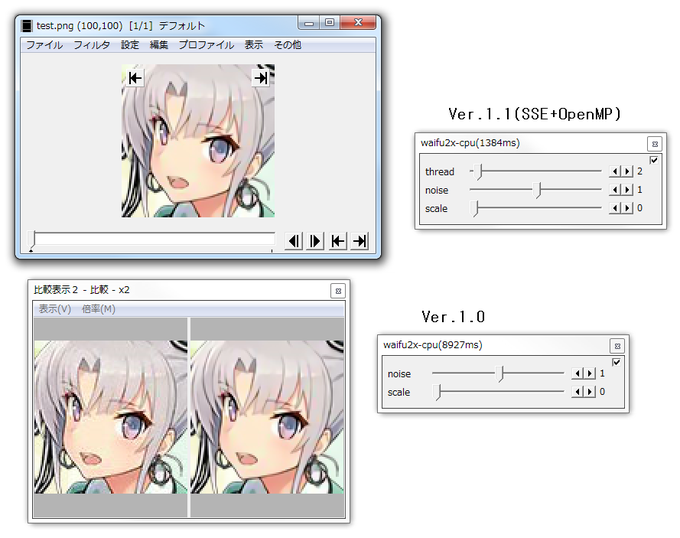Increase thread value with right arrow
Image resolution: width=680 pixels, height=538 pixels.
click(x=627, y=171)
